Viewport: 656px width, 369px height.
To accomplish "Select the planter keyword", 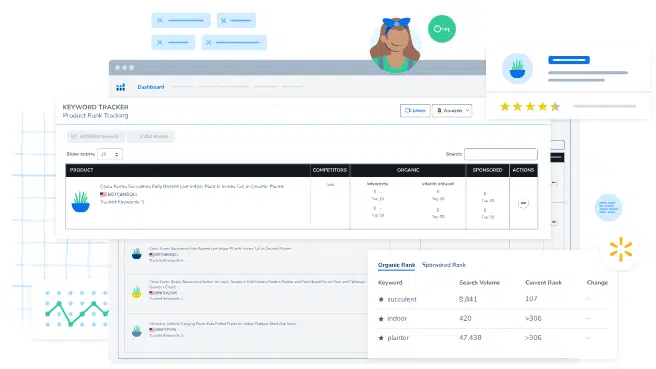I will [x=398, y=338].
